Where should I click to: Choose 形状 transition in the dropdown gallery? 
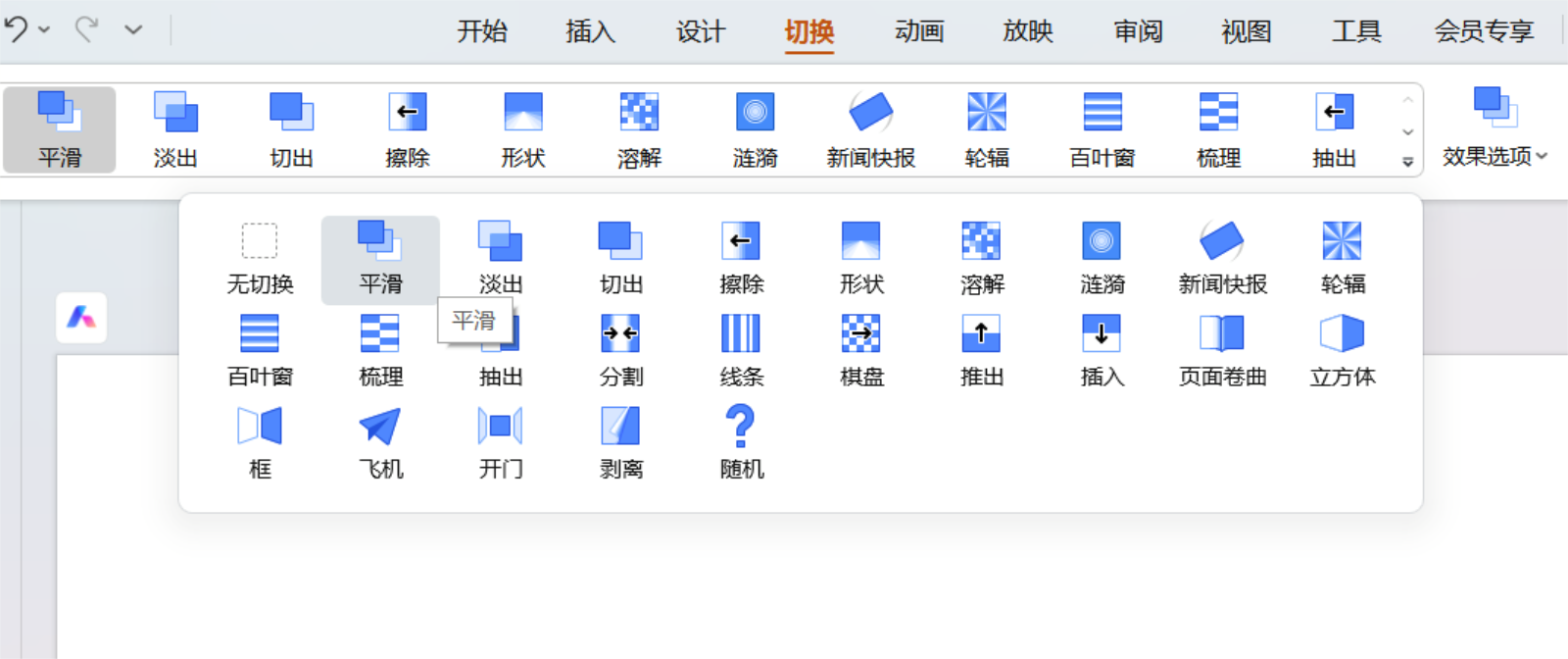(x=861, y=259)
